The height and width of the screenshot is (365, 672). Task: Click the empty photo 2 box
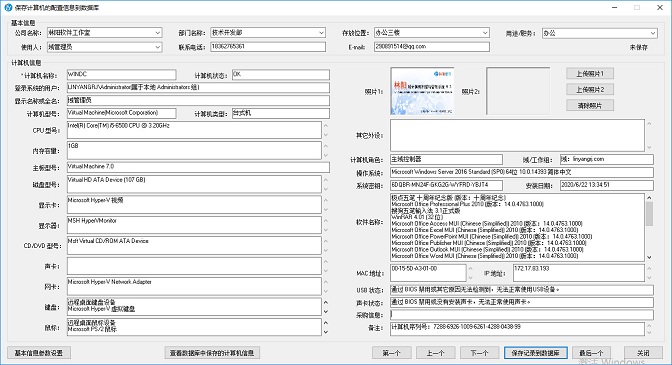518,91
